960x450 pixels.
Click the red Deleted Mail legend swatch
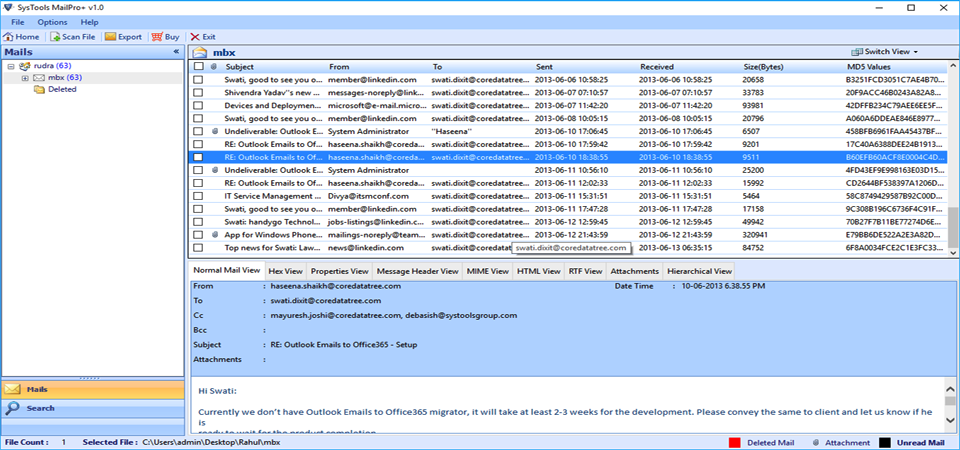pos(735,443)
